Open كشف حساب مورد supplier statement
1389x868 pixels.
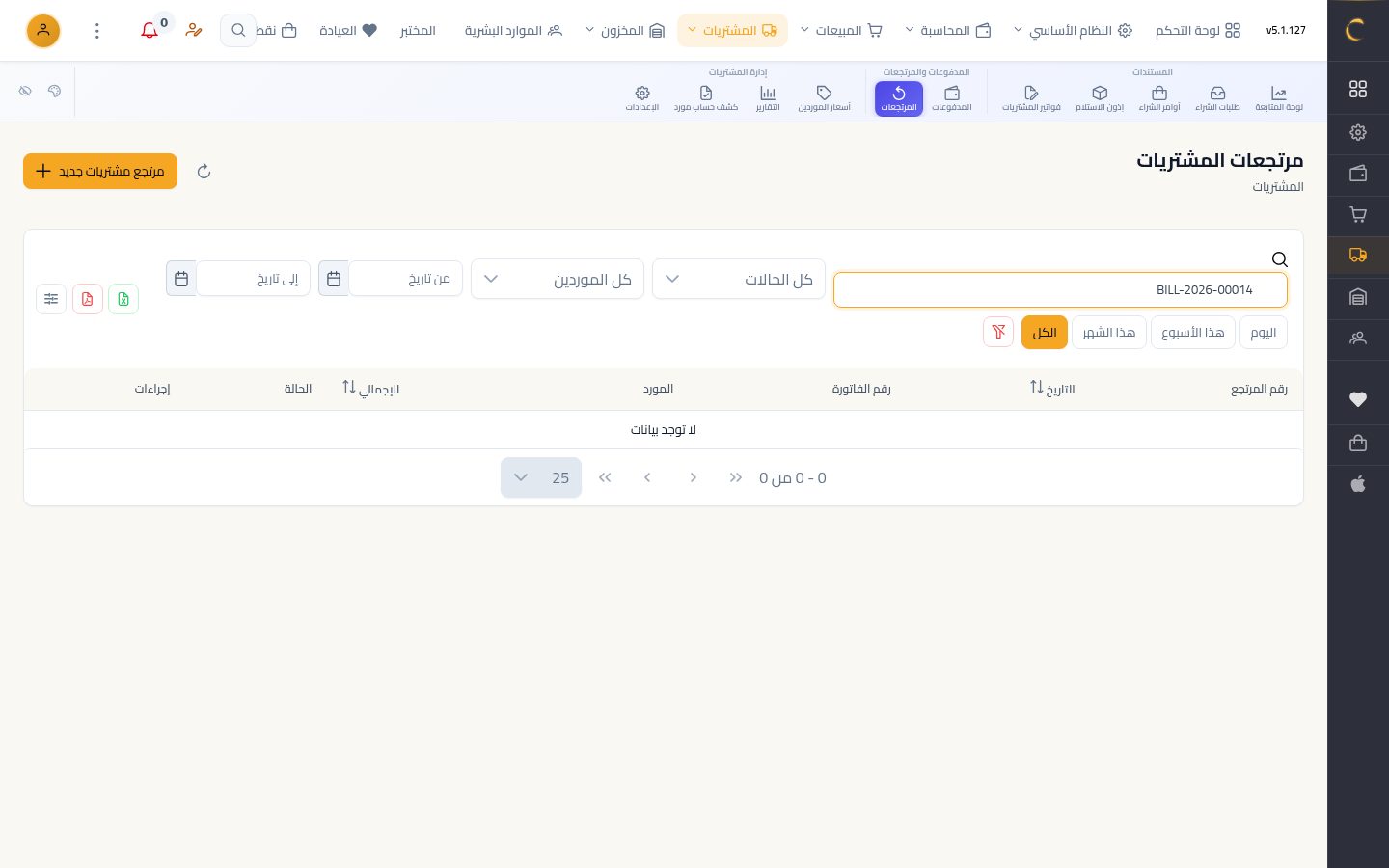[x=706, y=98]
